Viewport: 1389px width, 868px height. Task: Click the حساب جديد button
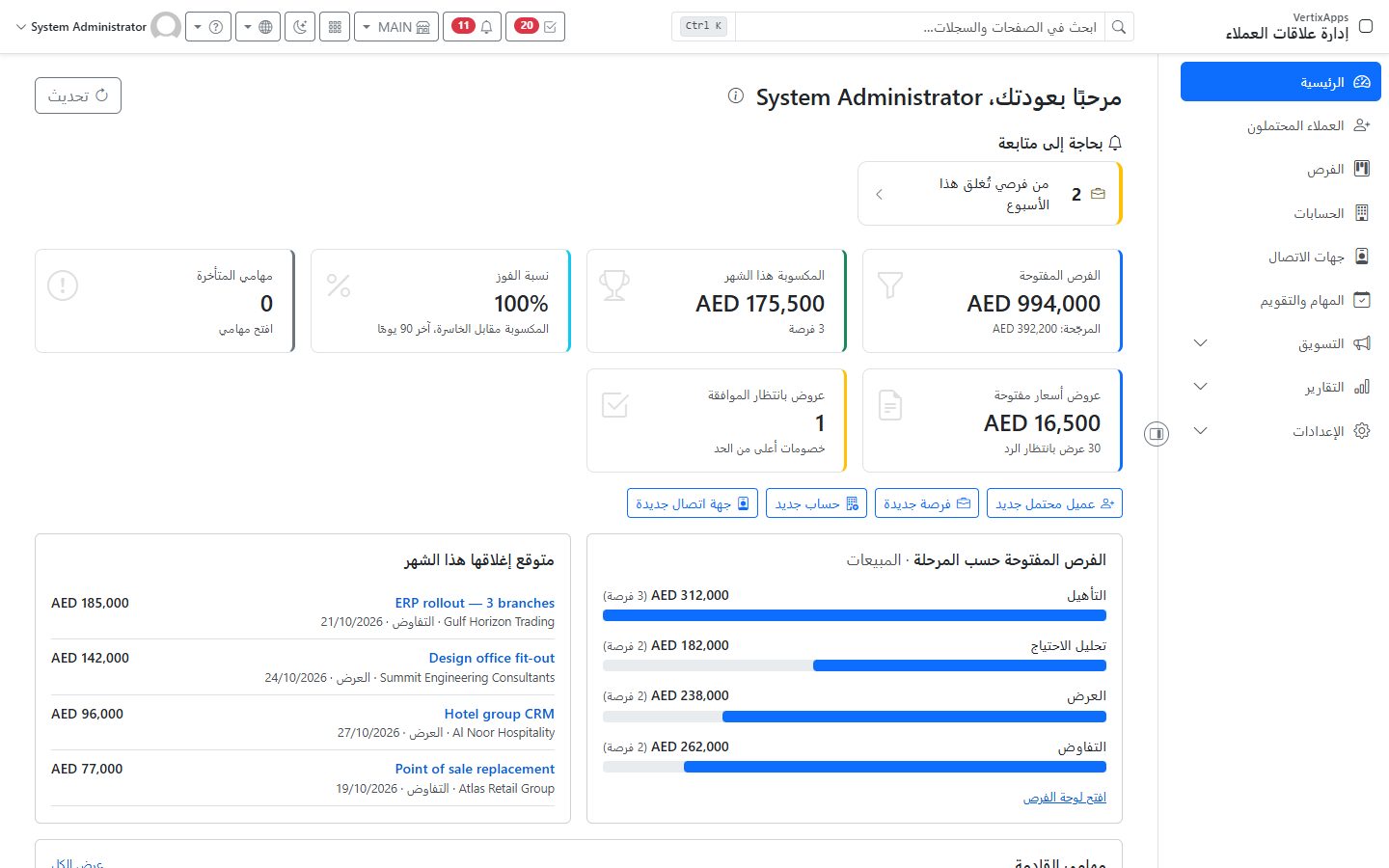tap(816, 503)
